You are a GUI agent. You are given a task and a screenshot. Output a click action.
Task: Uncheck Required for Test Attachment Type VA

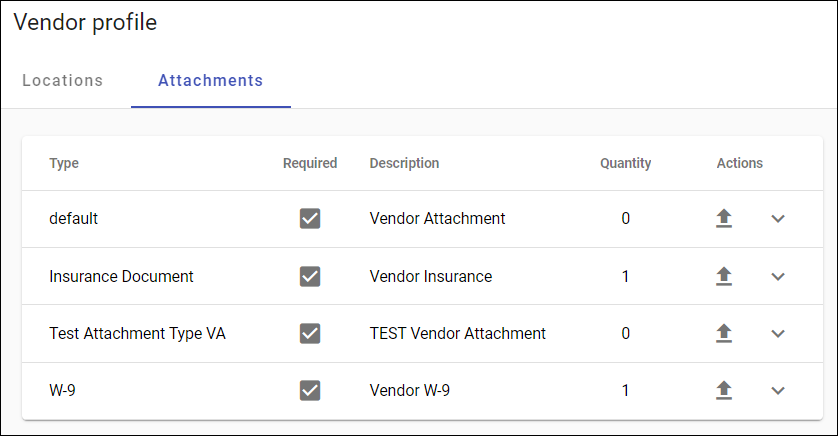tap(310, 333)
